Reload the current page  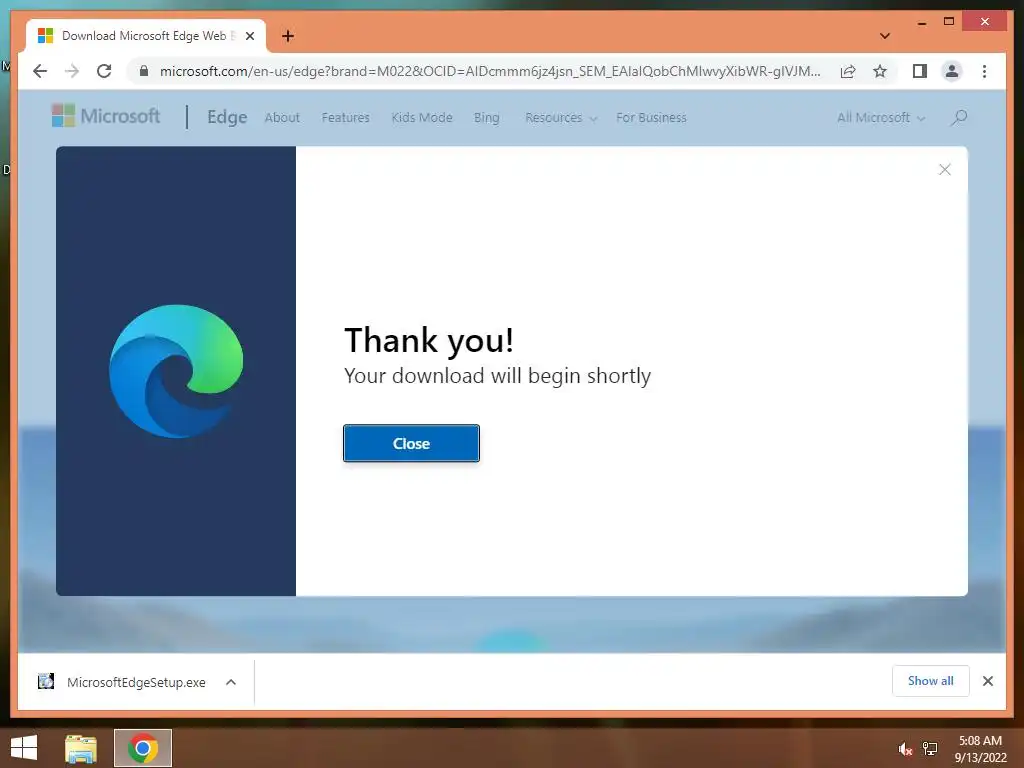coord(104,71)
